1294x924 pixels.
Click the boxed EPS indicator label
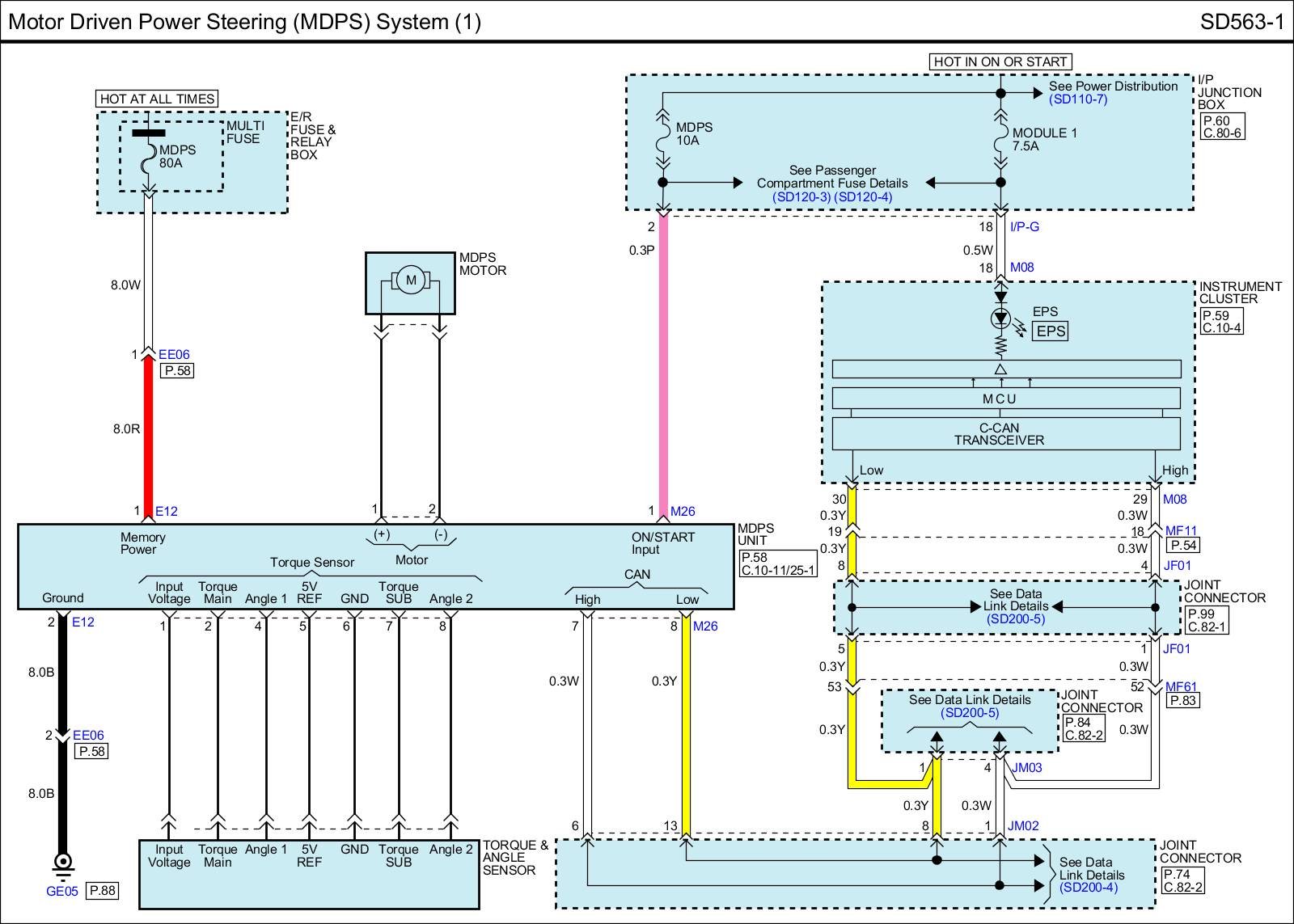[1051, 331]
